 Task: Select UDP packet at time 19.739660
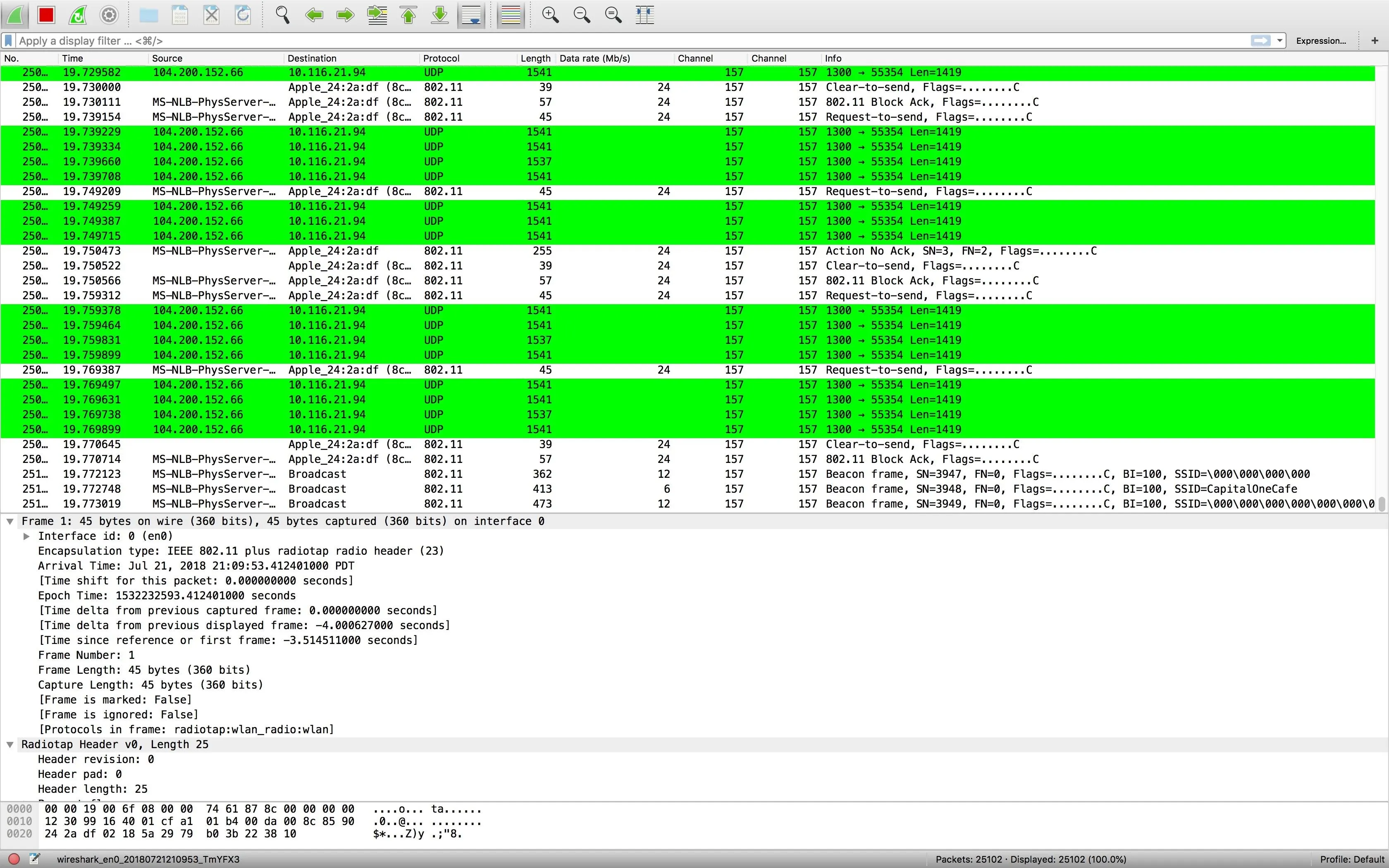[687, 162]
